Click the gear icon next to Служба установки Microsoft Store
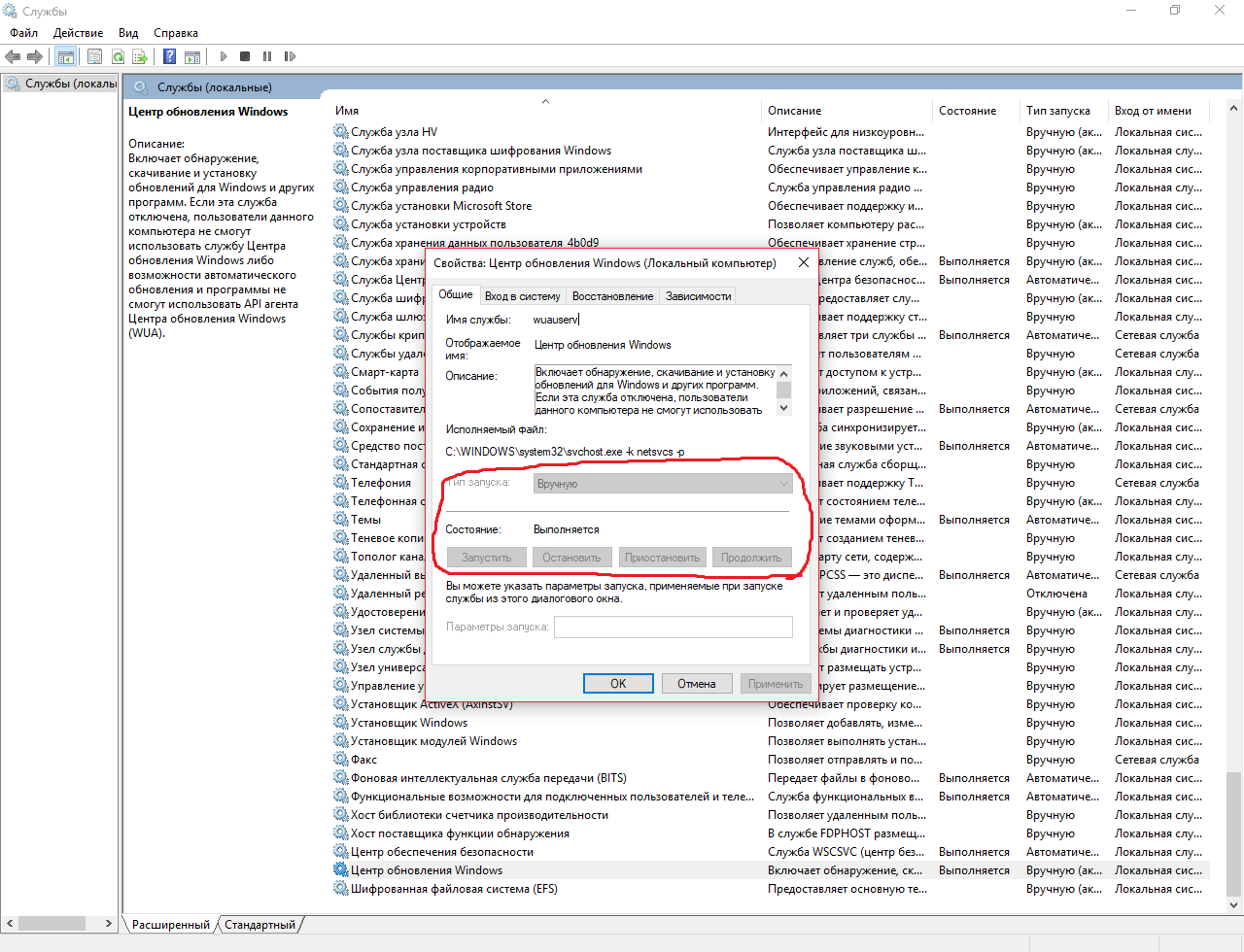The height and width of the screenshot is (952, 1244). point(341,205)
